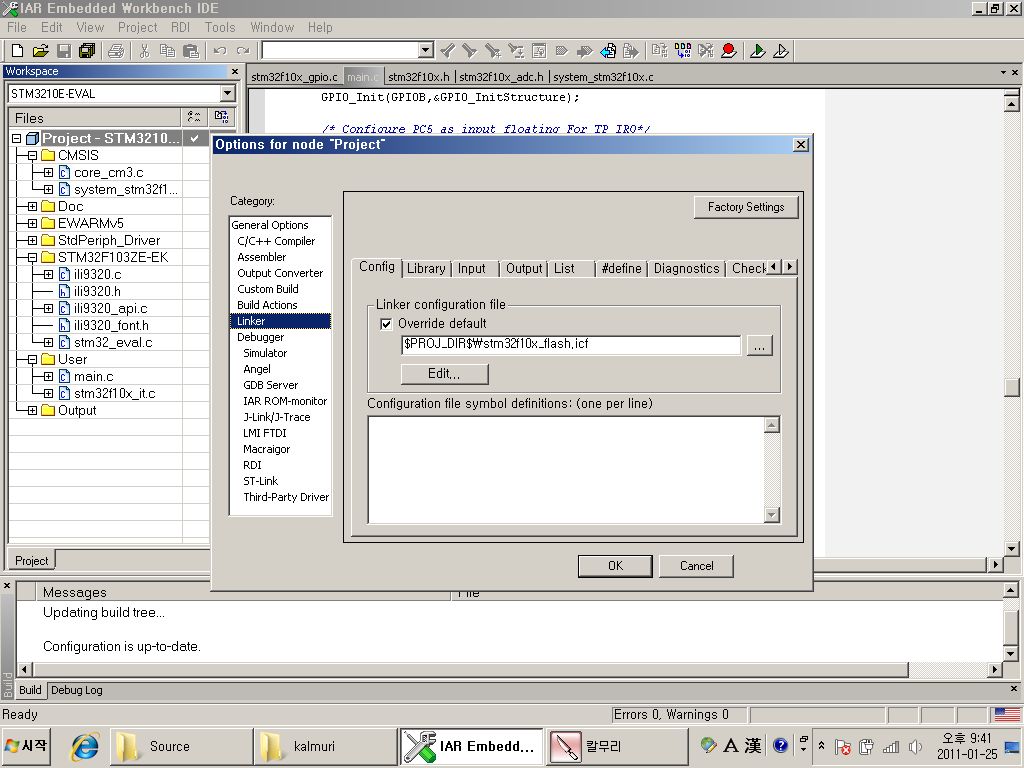This screenshot has width=1024, height=768.
Task: Click the Windows Start button
Action: pos(26,746)
